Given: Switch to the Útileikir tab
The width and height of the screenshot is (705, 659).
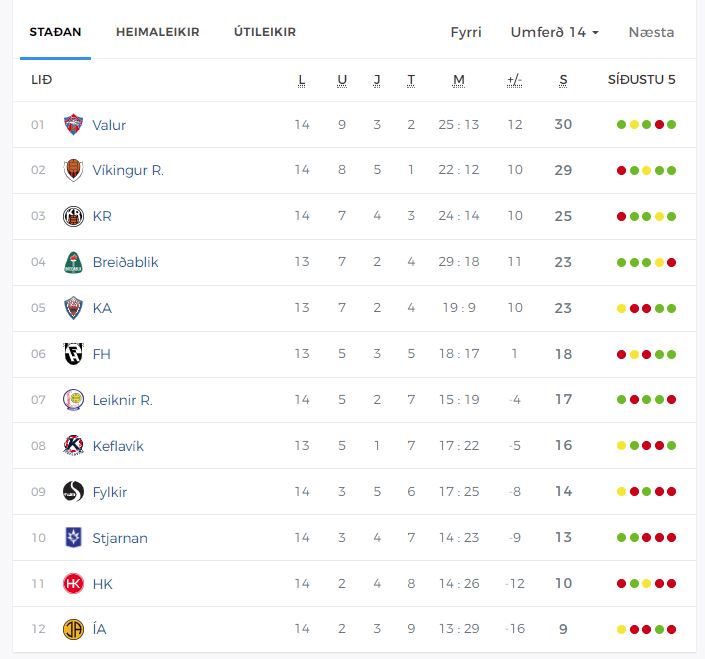Looking at the screenshot, I should pyautogui.click(x=265, y=32).
